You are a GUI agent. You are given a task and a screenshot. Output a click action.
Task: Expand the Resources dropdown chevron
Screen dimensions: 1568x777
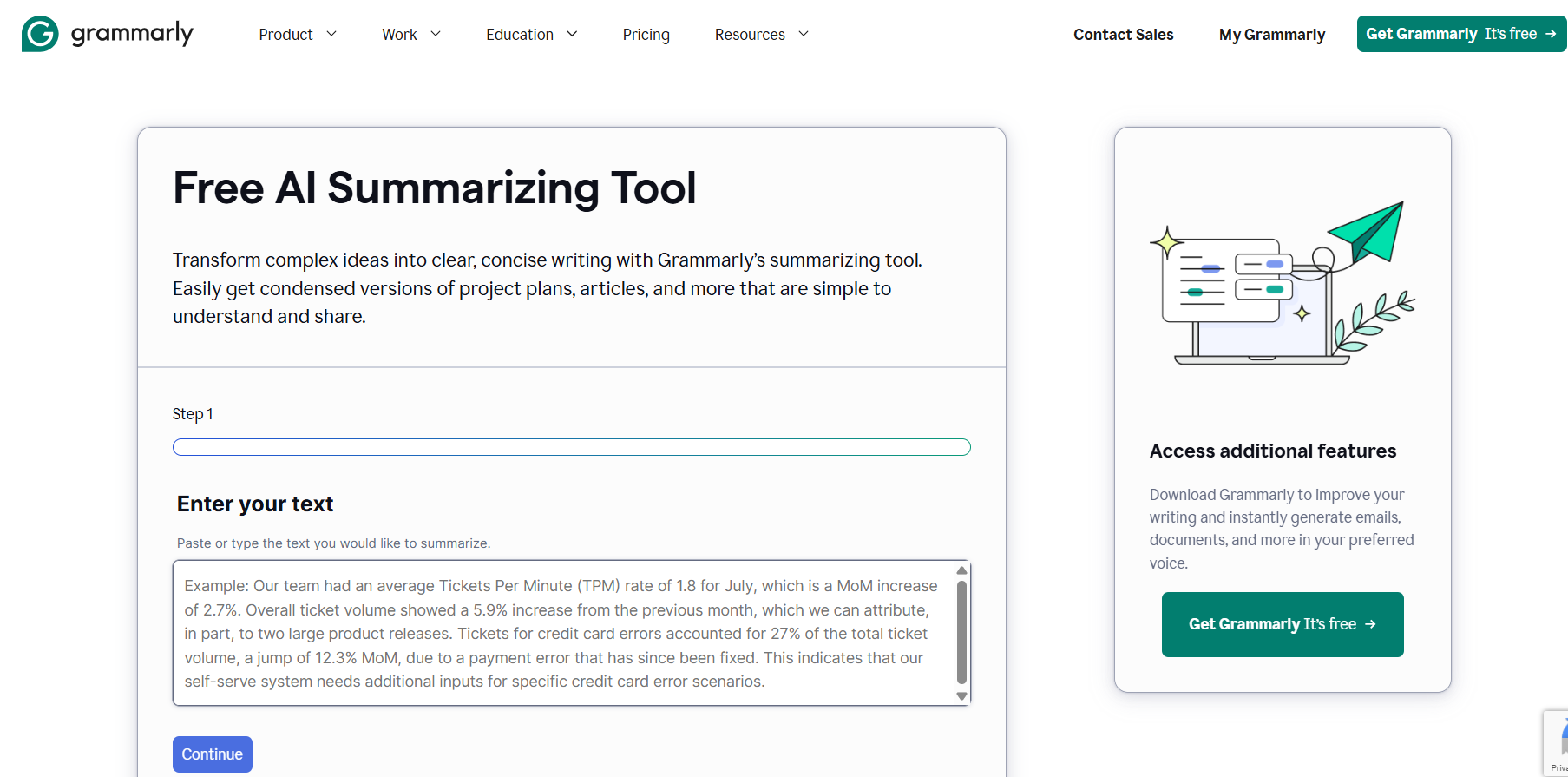tap(804, 34)
